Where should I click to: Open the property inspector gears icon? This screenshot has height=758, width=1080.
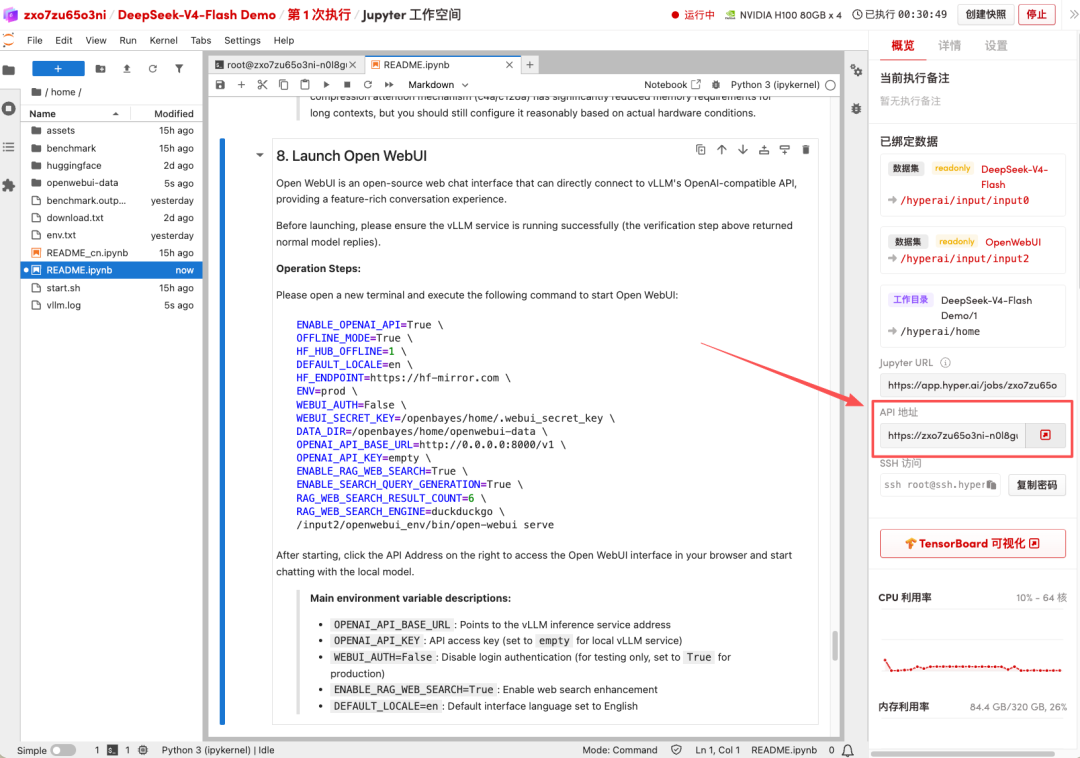tap(856, 70)
